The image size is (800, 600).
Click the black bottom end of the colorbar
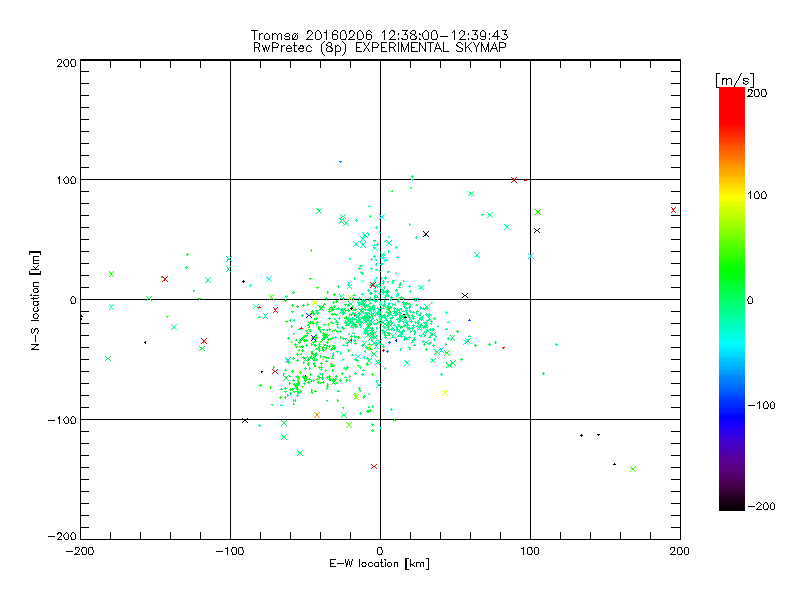(x=732, y=506)
